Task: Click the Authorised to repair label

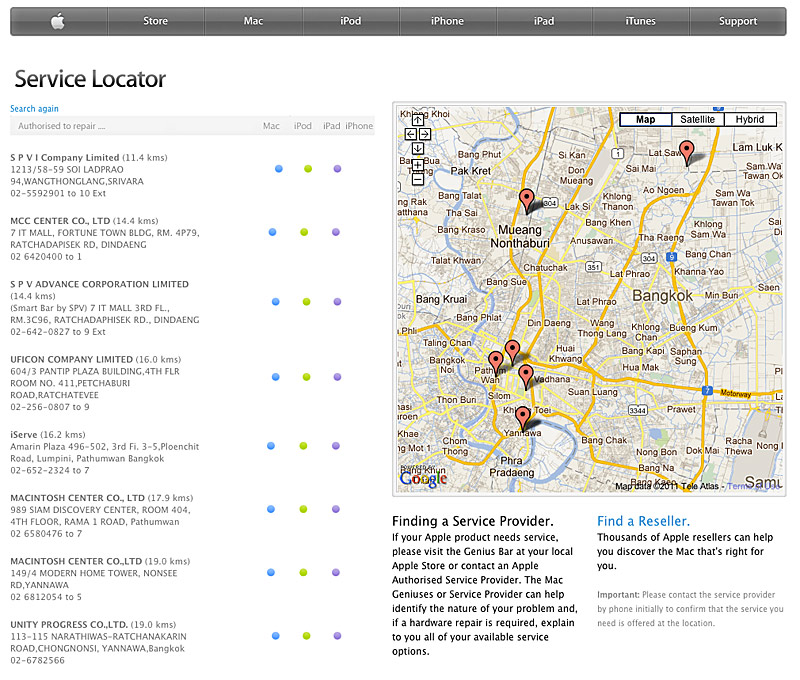Action: click(x=62, y=126)
